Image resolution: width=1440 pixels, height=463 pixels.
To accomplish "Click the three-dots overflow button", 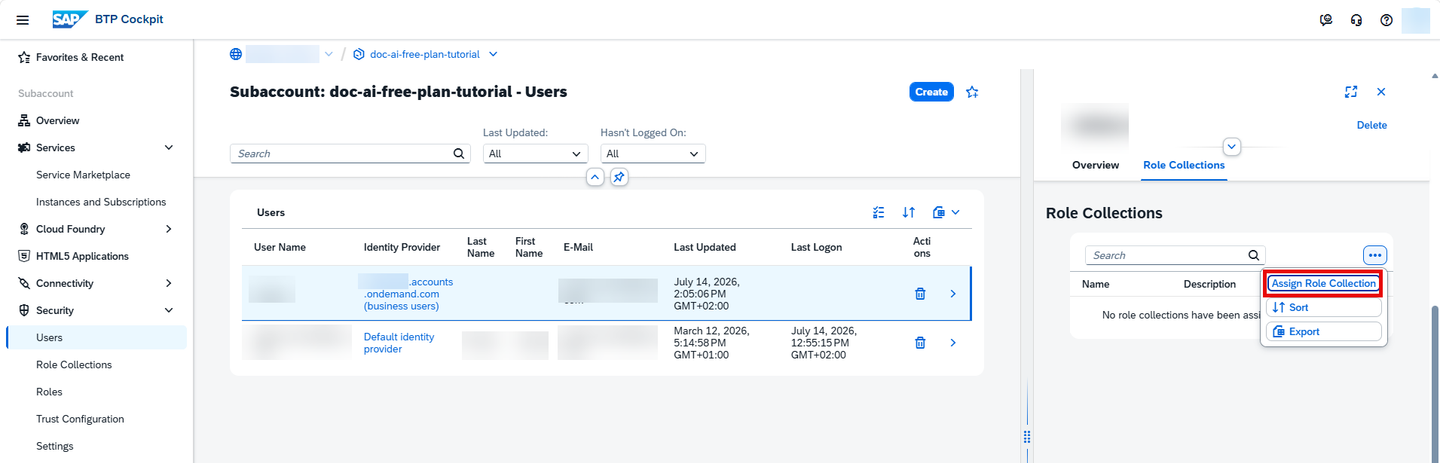I will click(x=1374, y=255).
